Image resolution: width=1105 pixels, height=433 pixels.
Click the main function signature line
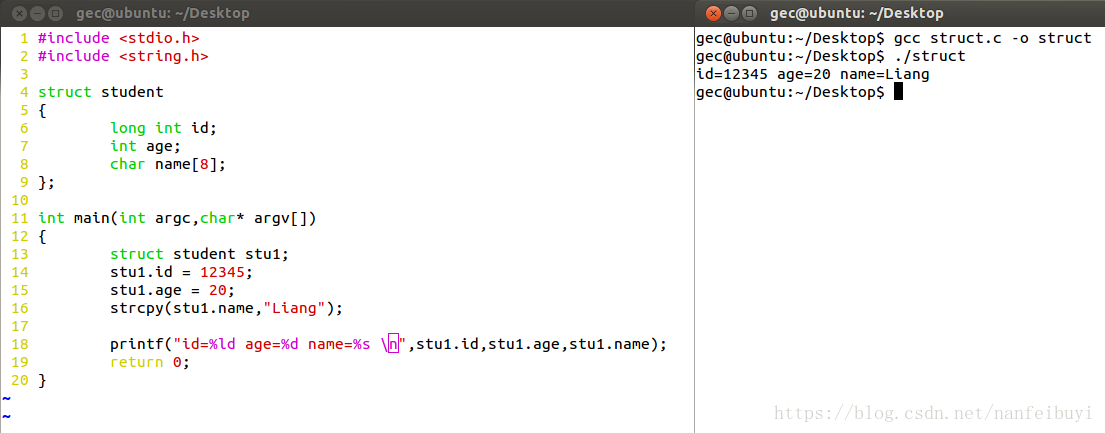click(x=178, y=218)
